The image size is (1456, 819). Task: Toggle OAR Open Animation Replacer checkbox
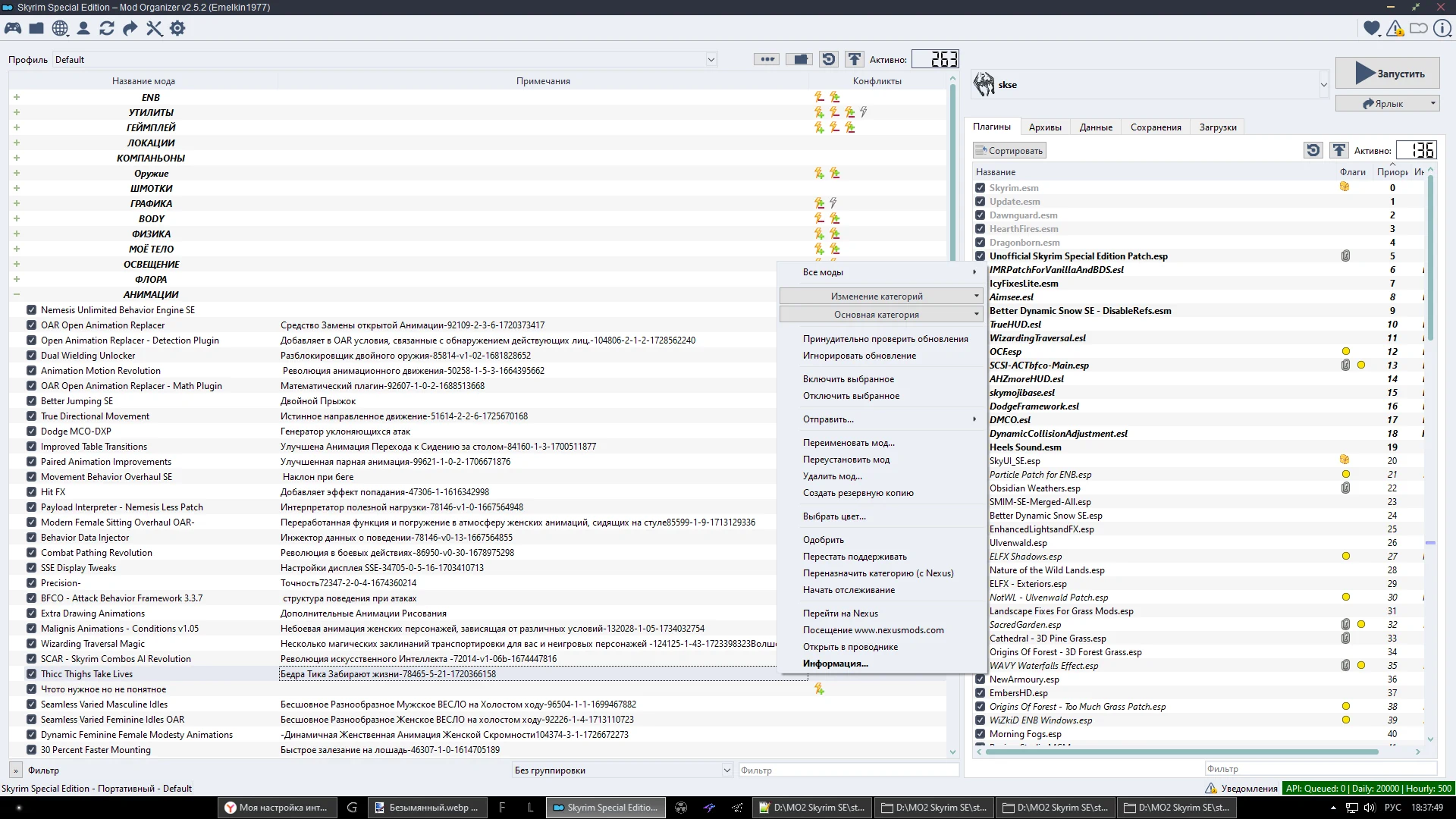31,325
